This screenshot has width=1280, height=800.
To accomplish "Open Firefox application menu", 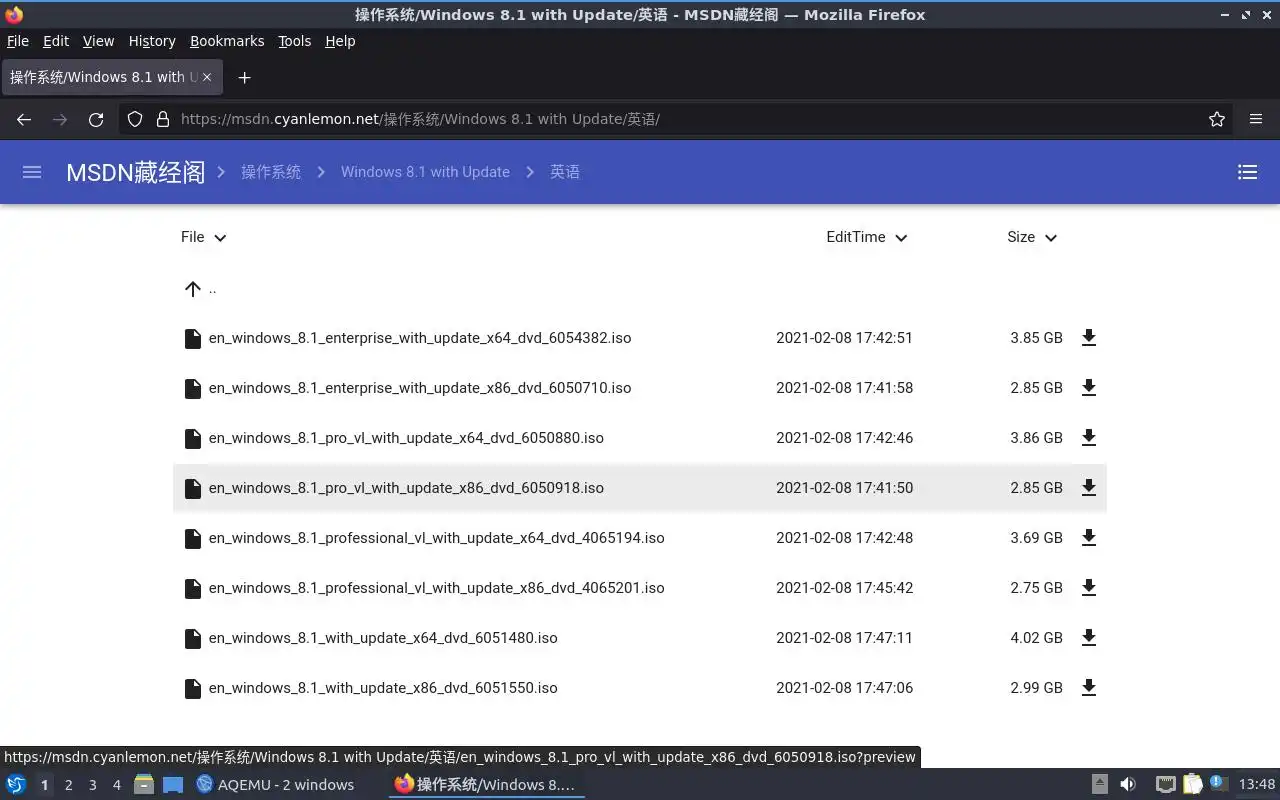I will (1256, 119).
